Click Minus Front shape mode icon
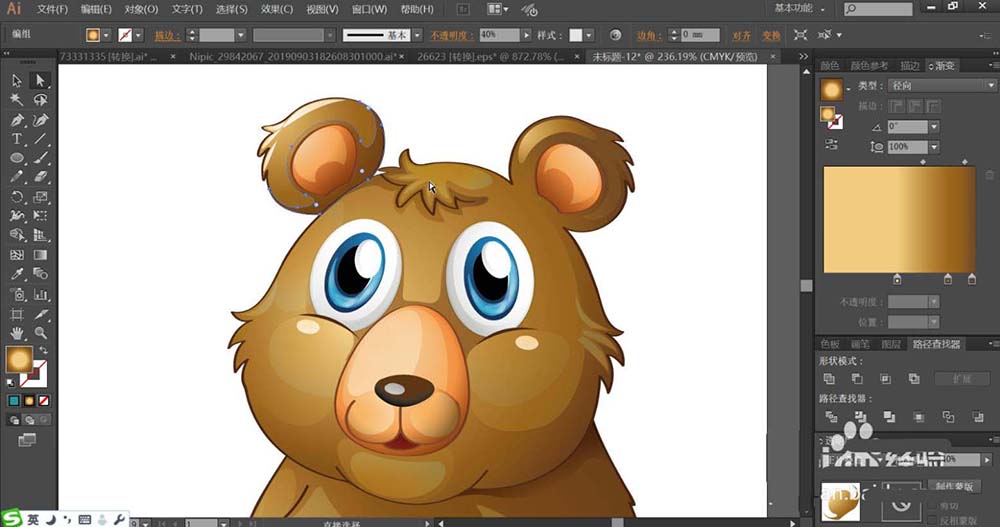Viewport: 1000px width, 527px height. click(x=857, y=378)
